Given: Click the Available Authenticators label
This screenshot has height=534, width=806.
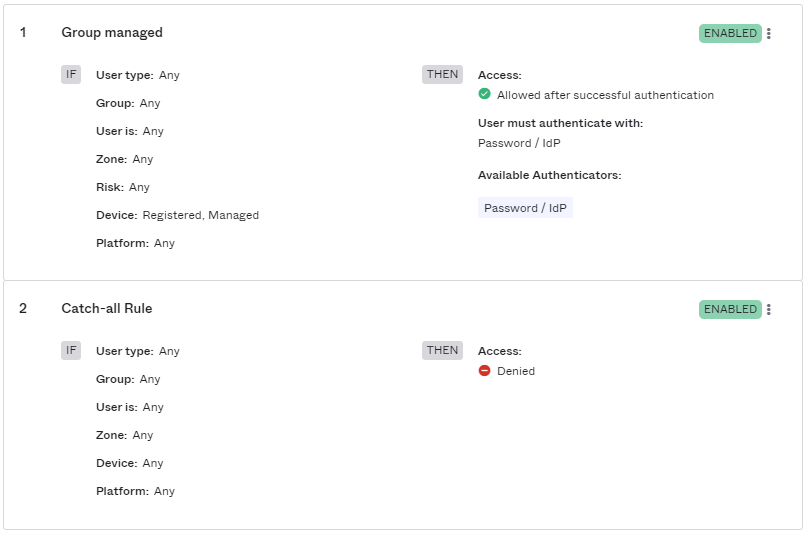Looking at the screenshot, I should (x=549, y=175).
